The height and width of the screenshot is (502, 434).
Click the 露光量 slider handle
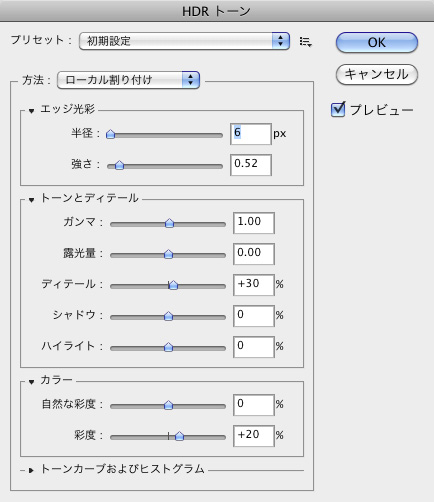(168, 254)
